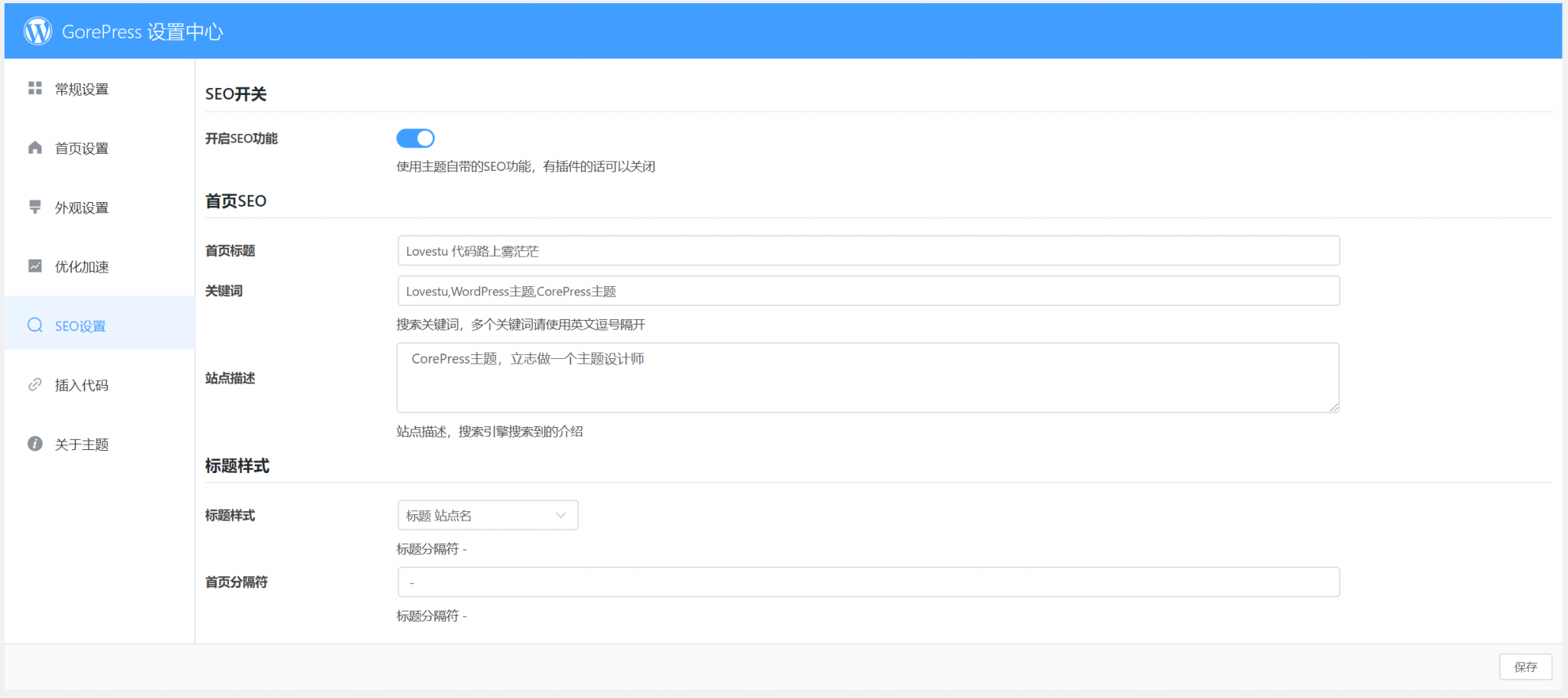Click the paint brush icon beside 外观设置
Viewport: 1568px width, 698px height.
35,207
